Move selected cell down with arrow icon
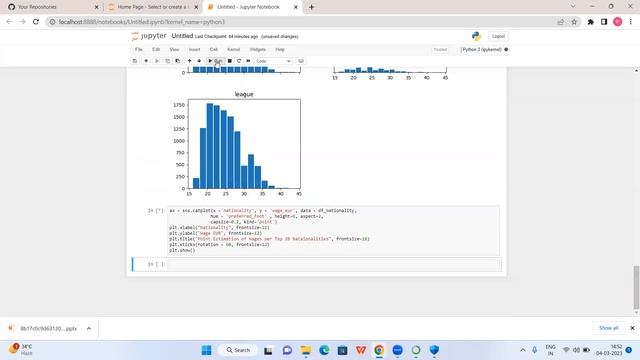Screen dimensions: 640x360 click(199, 61)
